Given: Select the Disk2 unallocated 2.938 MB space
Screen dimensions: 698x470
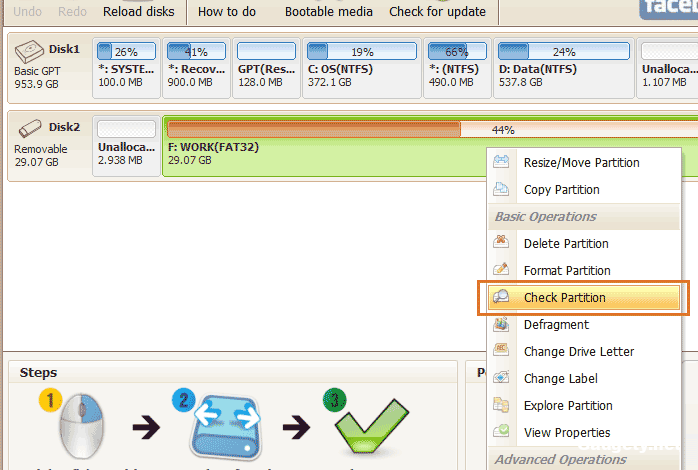Looking at the screenshot, I should tap(126, 146).
